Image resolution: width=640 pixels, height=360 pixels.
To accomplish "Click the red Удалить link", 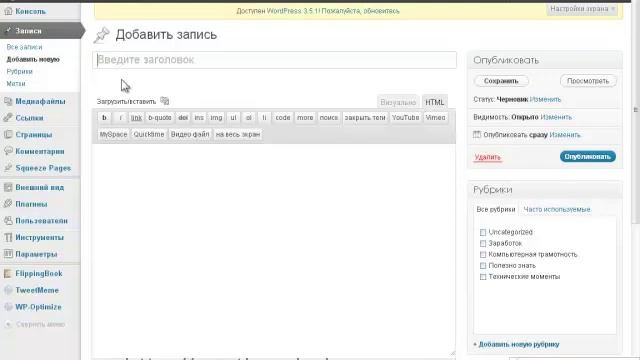I will [487, 157].
